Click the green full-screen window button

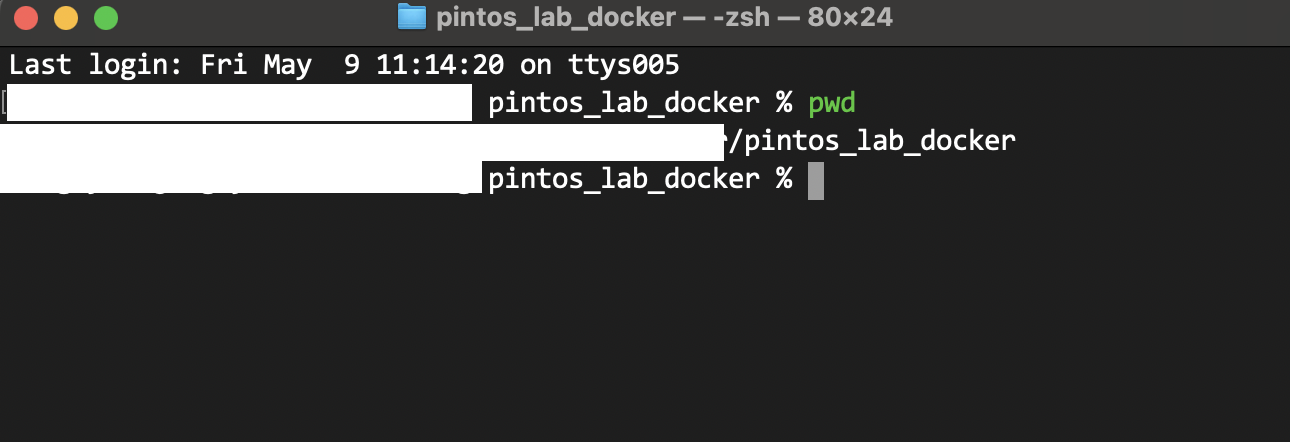[x=105, y=18]
